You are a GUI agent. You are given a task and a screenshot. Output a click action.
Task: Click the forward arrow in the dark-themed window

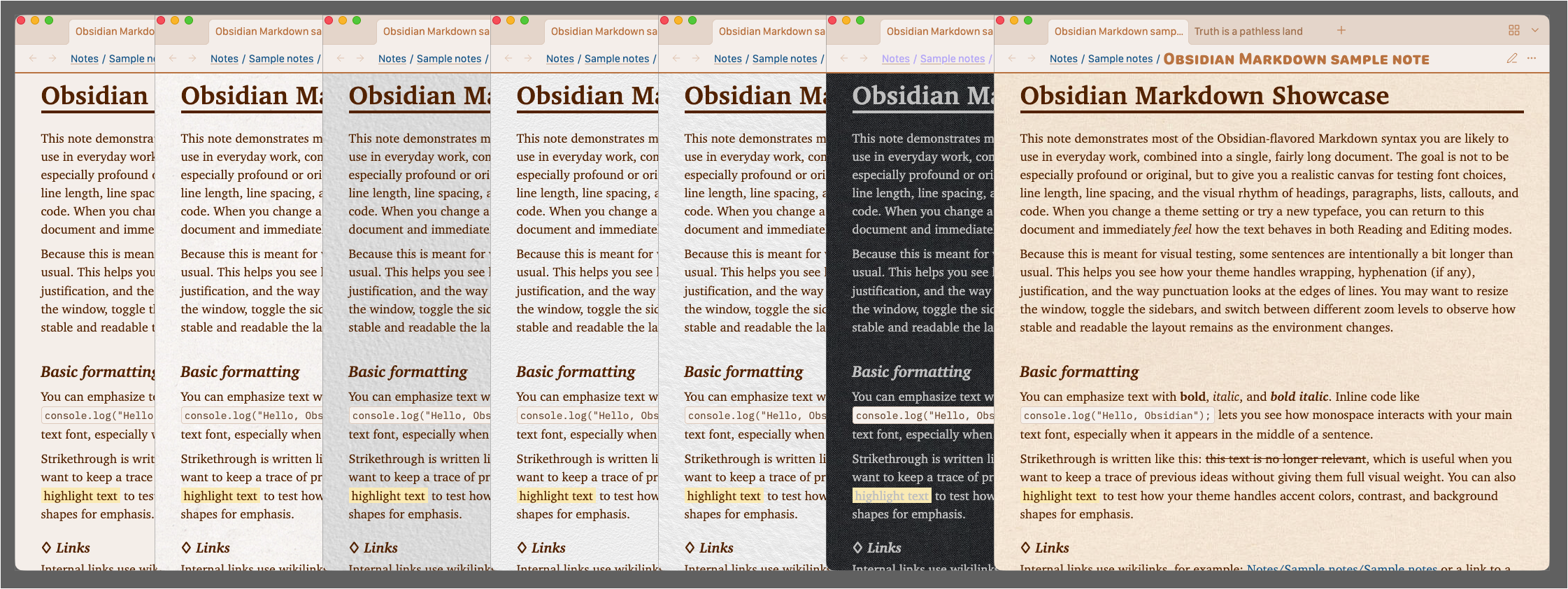click(x=864, y=58)
